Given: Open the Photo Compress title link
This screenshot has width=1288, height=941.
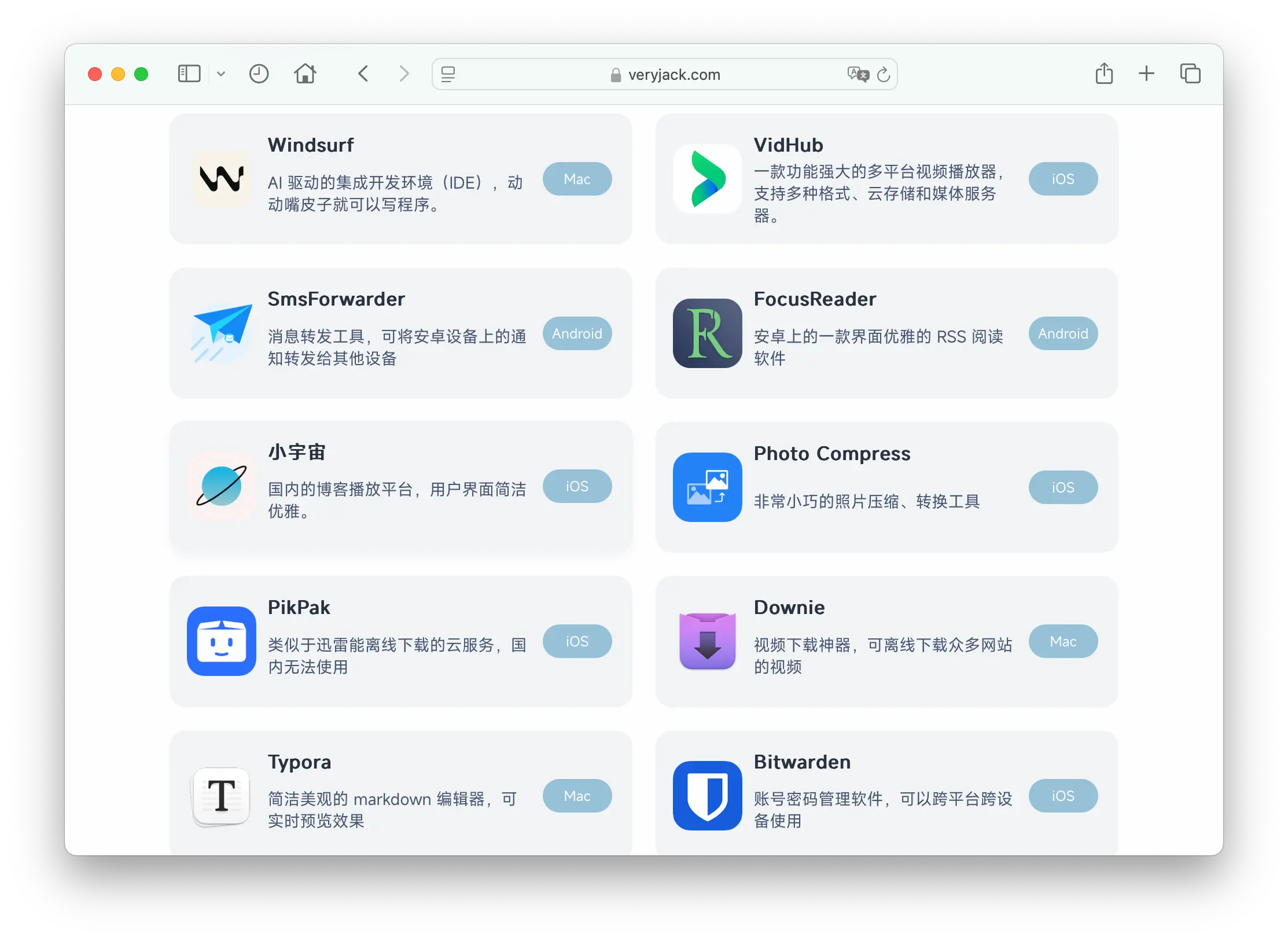Looking at the screenshot, I should tap(832, 454).
